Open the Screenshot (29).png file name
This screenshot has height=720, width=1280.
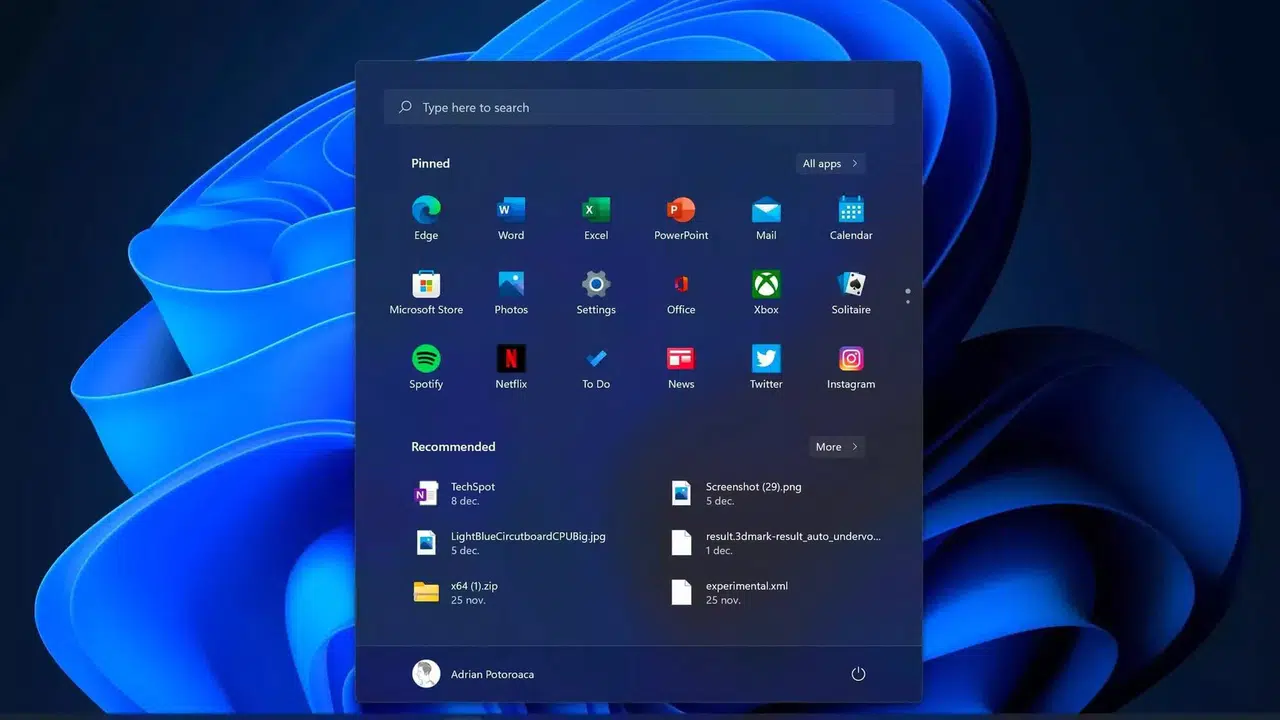[754, 487]
